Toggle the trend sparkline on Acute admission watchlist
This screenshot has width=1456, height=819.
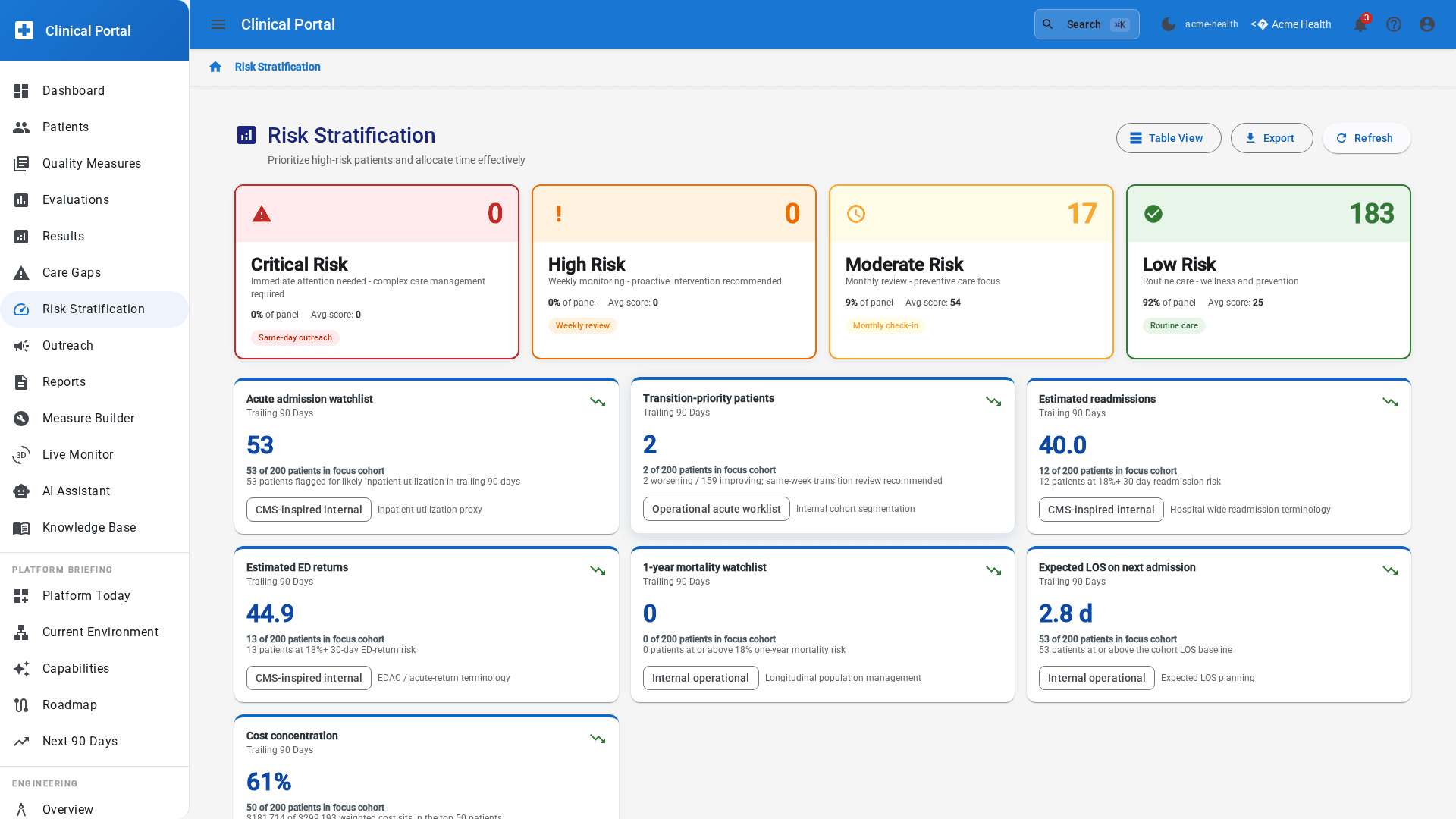click(x=598, y=403)
